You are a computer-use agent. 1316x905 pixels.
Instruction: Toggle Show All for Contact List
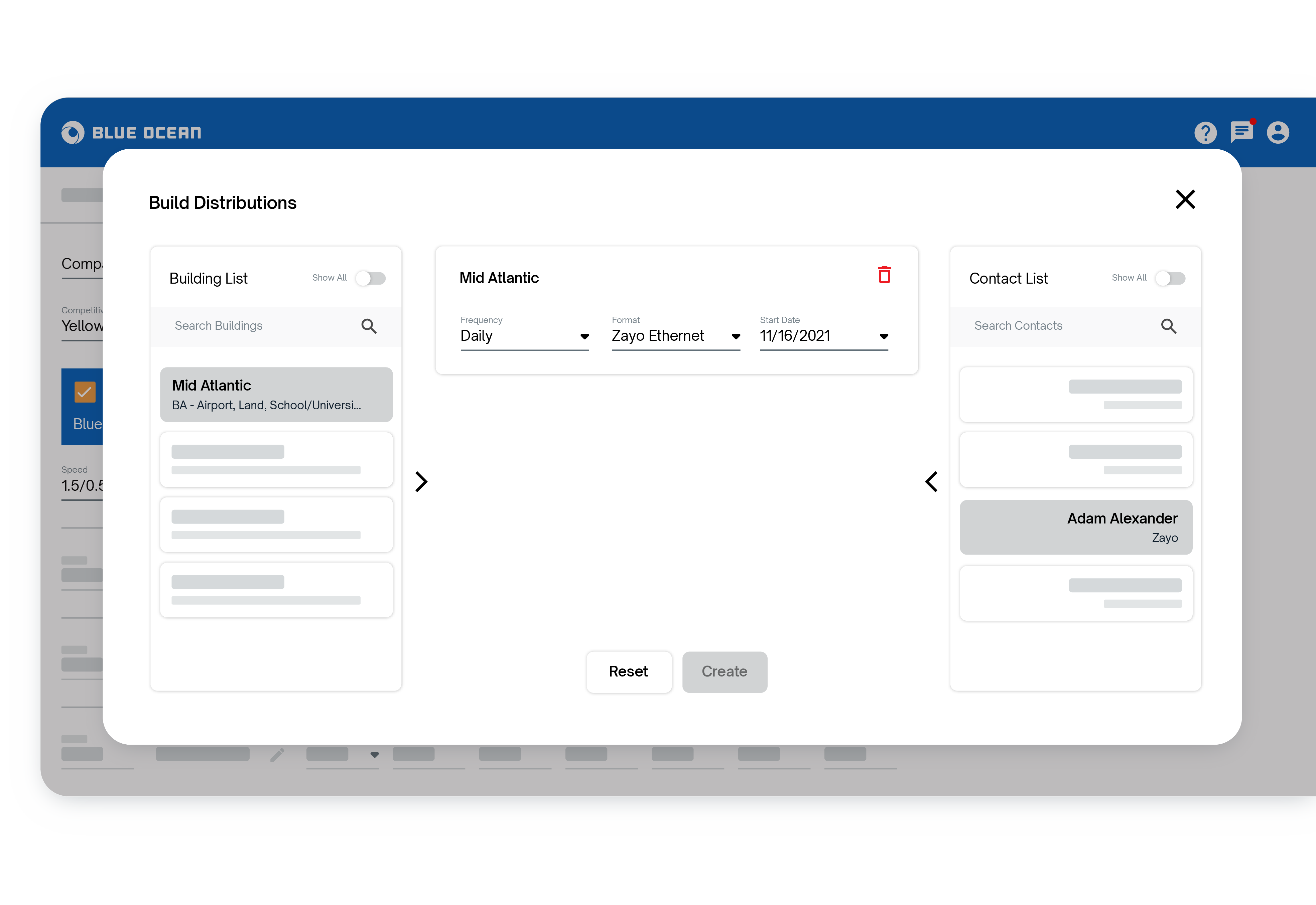tap(1170, 278)
